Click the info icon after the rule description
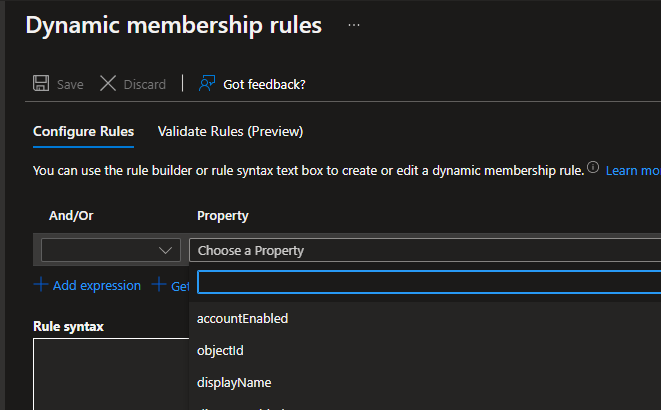The image size is (661, 410). (x=593, y=169)
